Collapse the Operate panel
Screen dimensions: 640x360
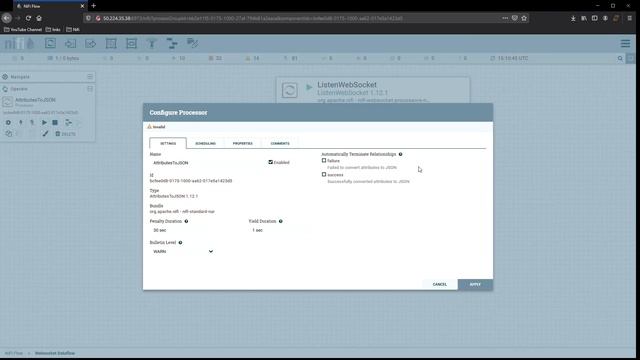click(90, 89)
